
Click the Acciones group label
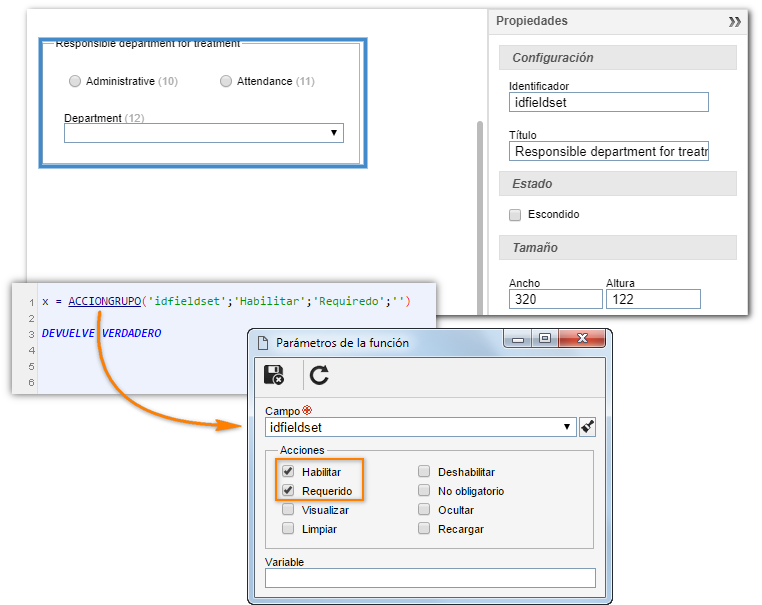click(x=302, y=450)
